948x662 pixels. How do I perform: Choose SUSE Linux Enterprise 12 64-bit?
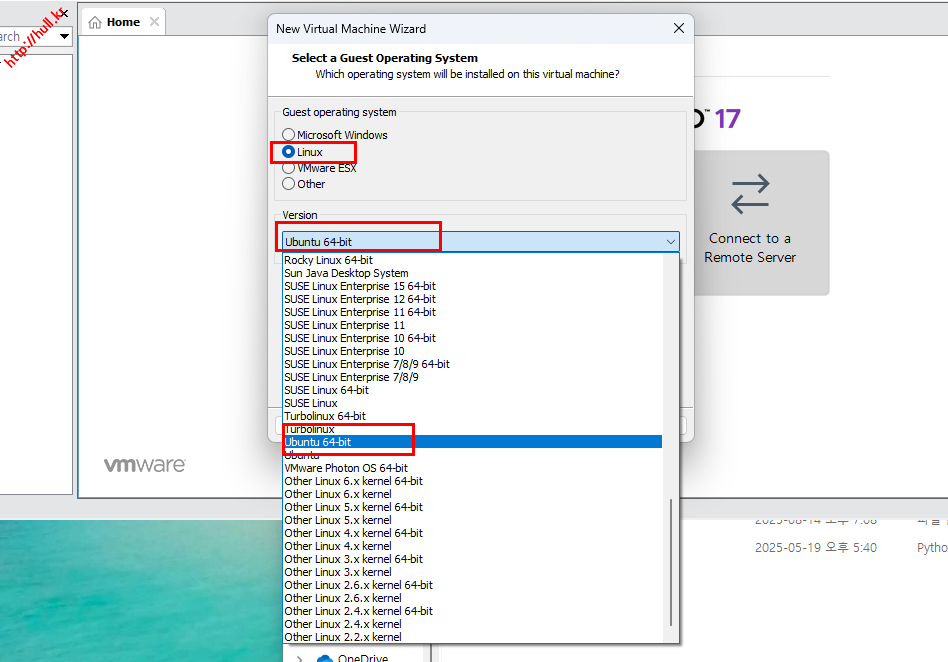tap(473, 299)
